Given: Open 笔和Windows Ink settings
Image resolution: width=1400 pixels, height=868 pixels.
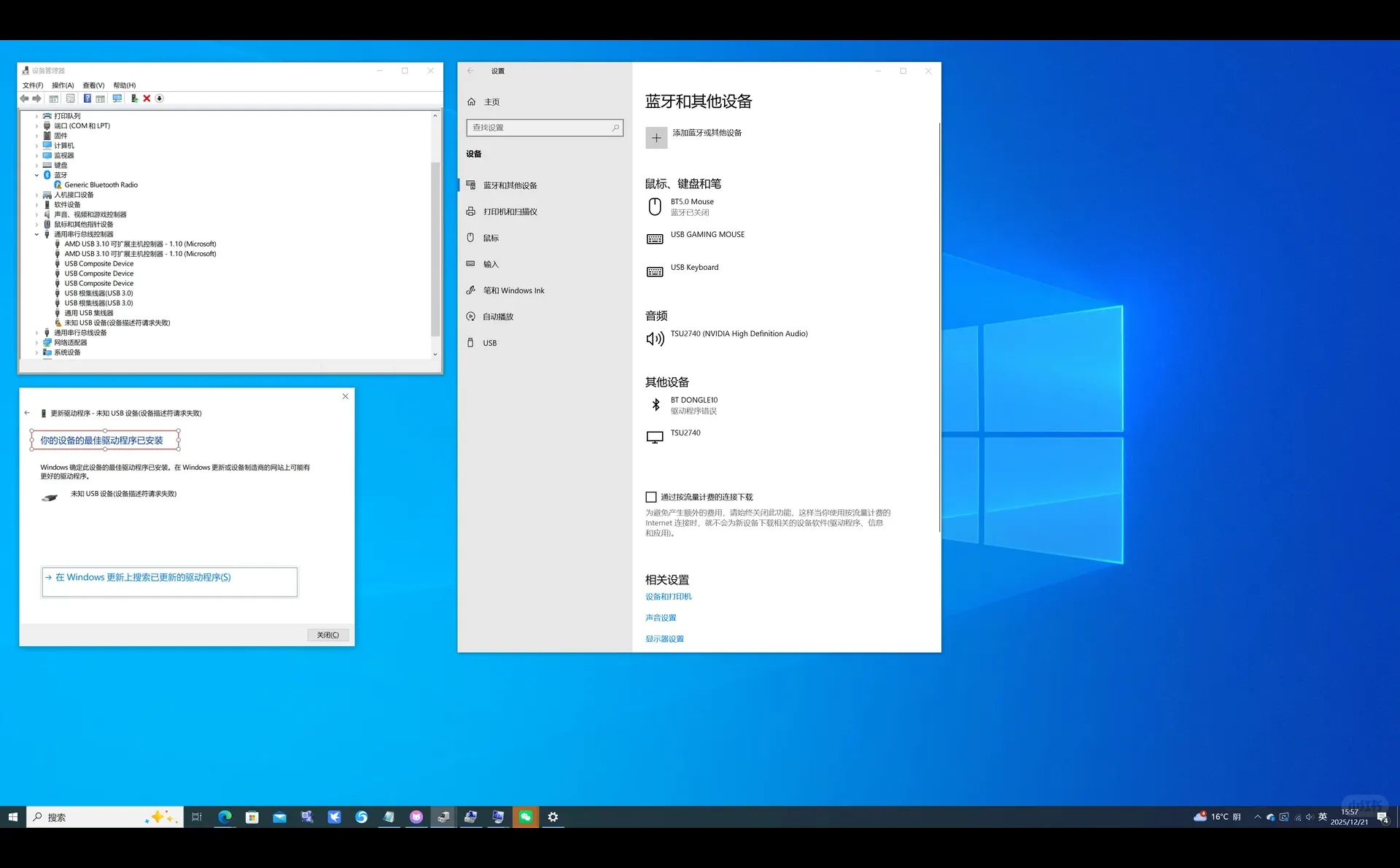Looking at the screenshot, I should 513,290.
